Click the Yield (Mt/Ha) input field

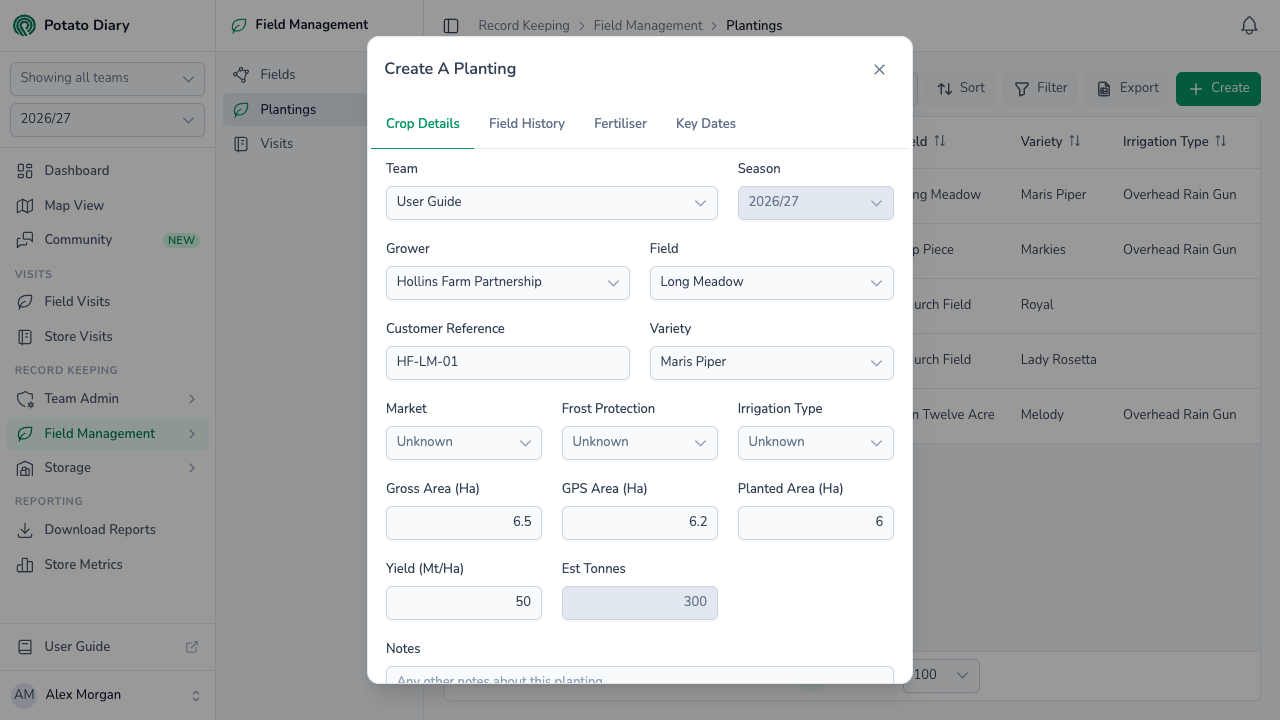[x=464, y=603]
